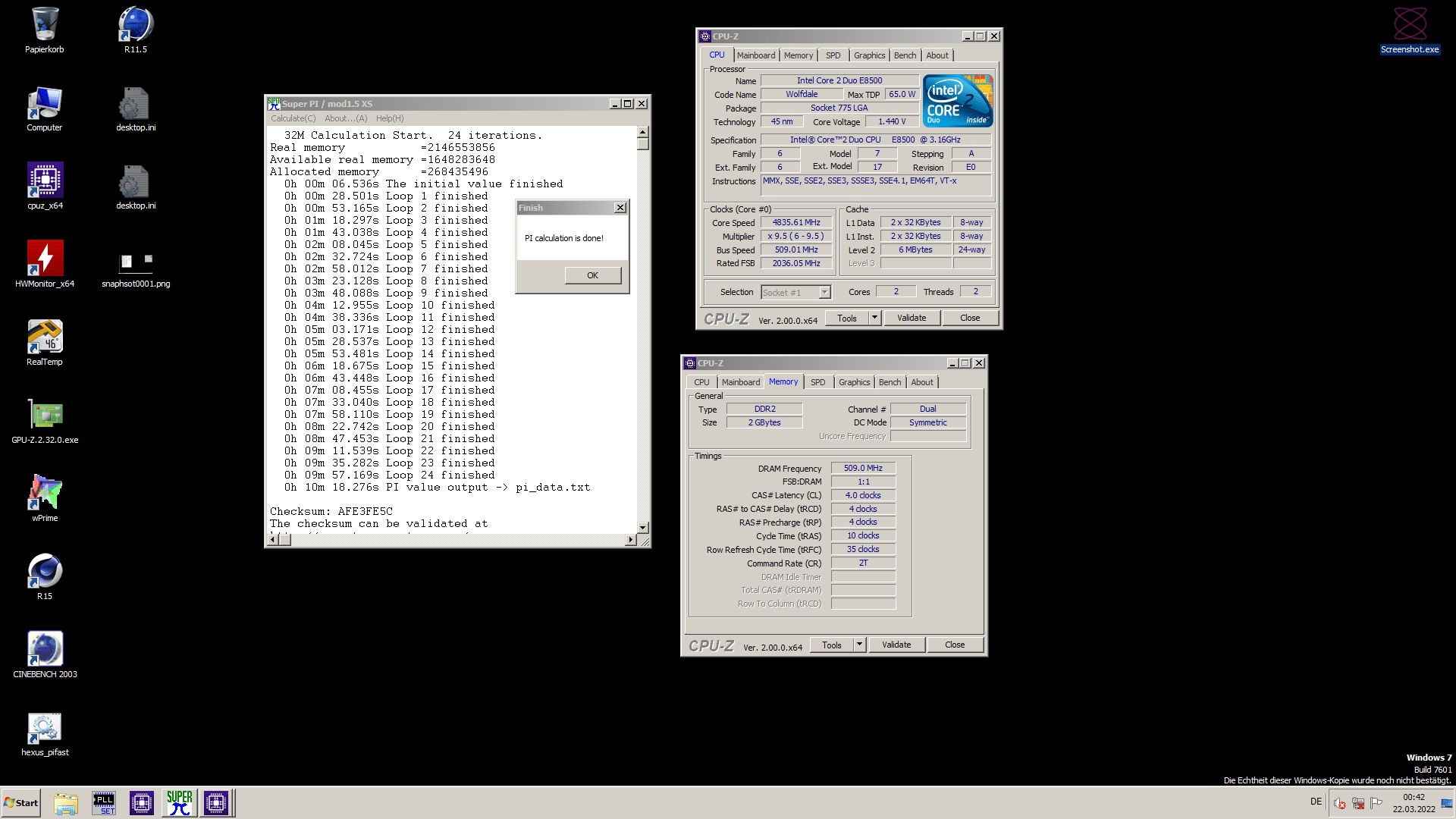The height and width of the screenshot is (819, 1456).
Task: Expand the Socket #1 selection dropdown
Action: tap(825, 293)
